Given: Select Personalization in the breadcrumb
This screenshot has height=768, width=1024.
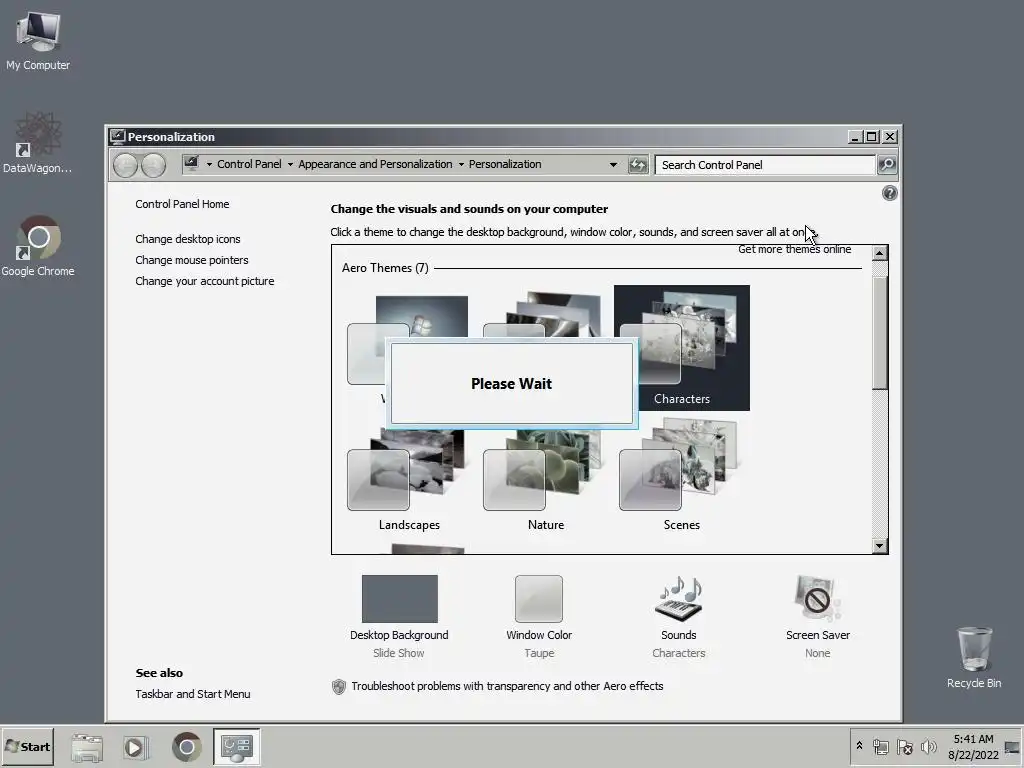Looking at the screenshot, I should point(505,165).
